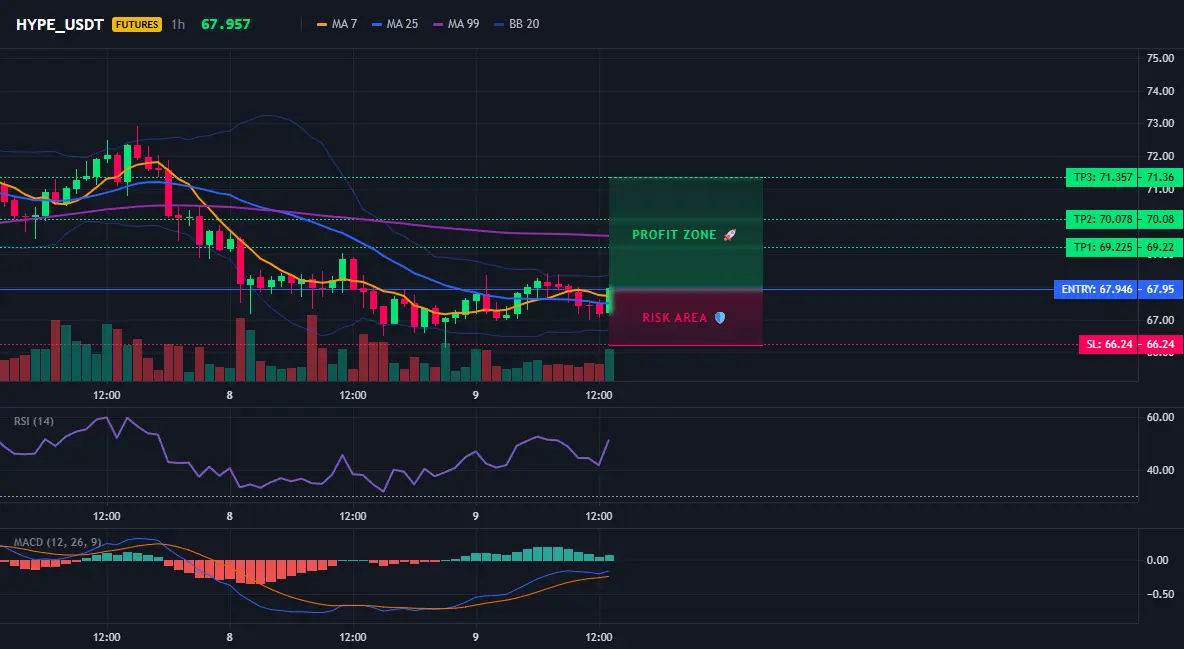Toggle the BB 20 legend entry
Screen dimensions: 1184x649
[516, 24]
